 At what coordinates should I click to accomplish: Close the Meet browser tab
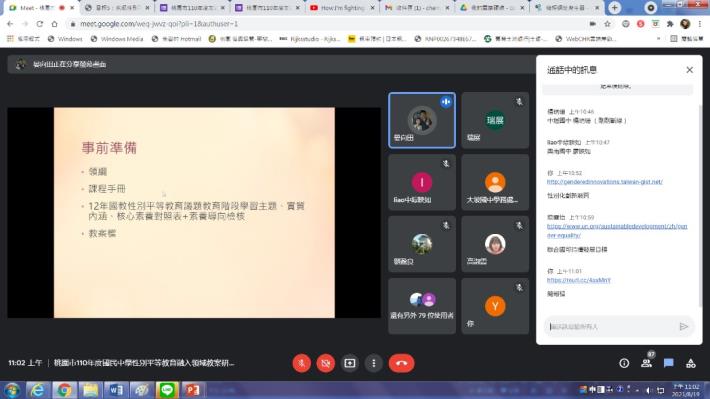[72, 8]
